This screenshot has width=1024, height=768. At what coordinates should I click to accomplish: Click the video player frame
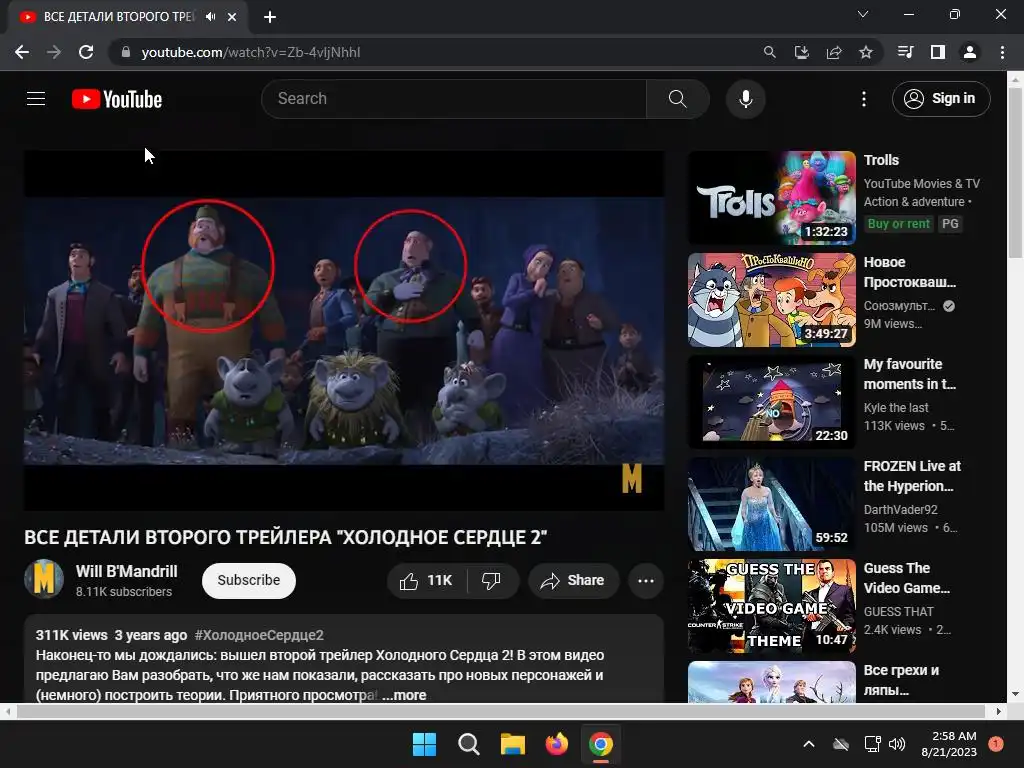pyautogui.click(x=344, y=330)
